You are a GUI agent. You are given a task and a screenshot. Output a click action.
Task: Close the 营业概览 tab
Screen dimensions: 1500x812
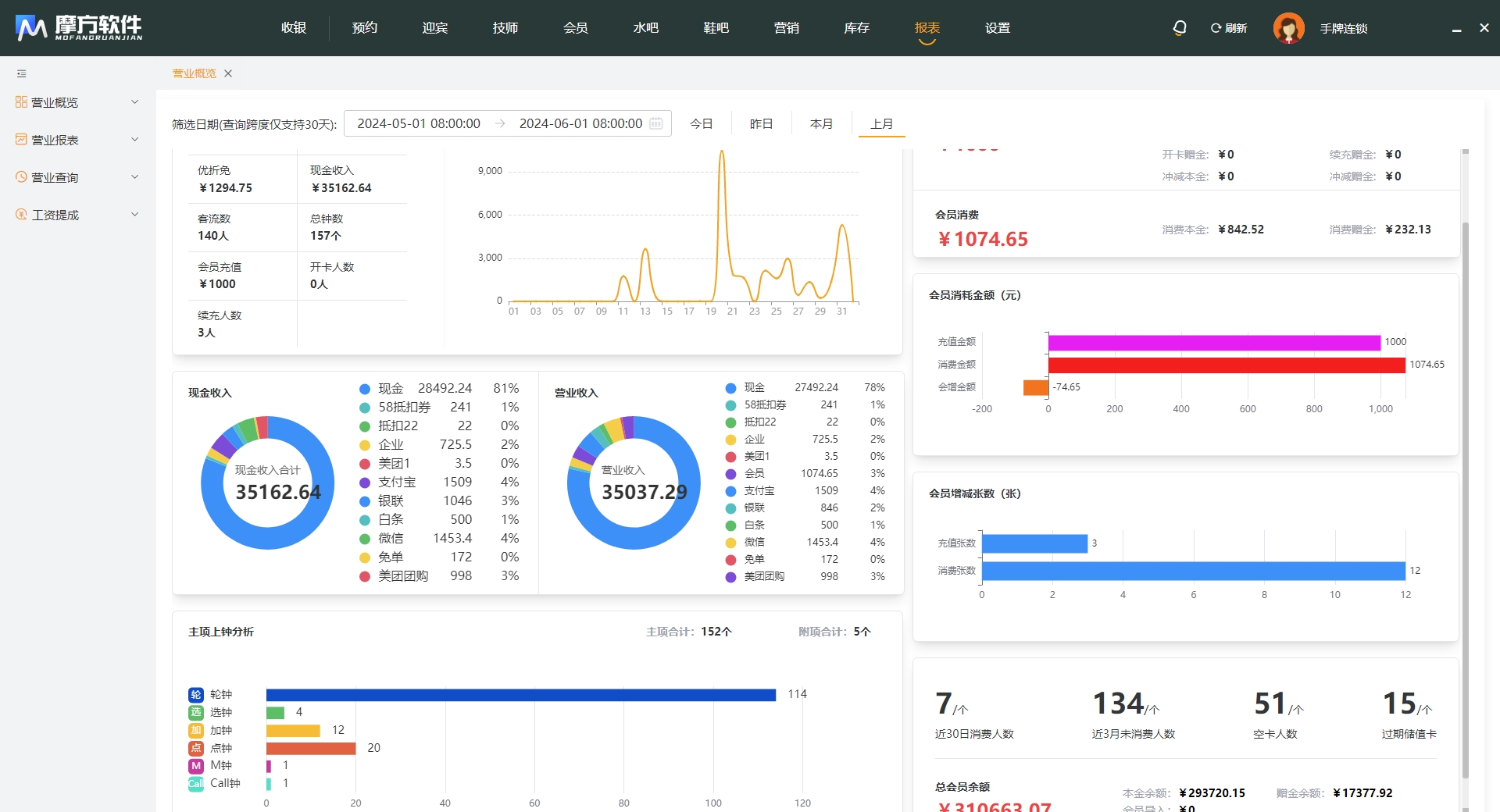(228, 73)
